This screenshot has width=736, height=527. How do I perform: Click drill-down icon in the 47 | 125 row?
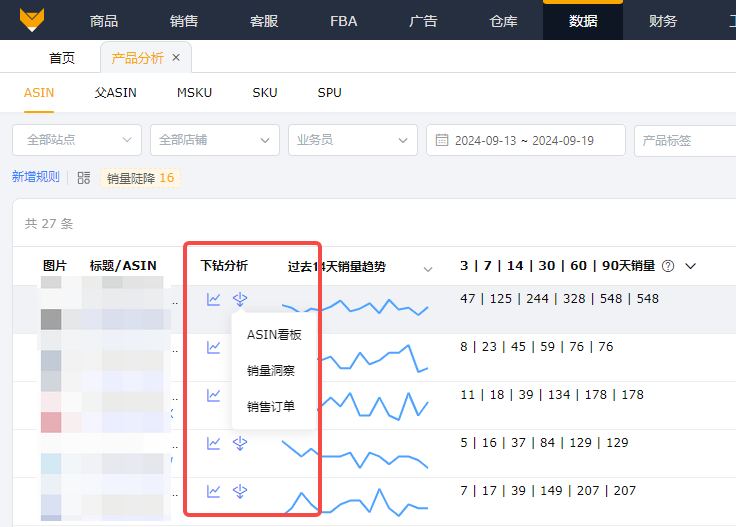pos(240,299)
